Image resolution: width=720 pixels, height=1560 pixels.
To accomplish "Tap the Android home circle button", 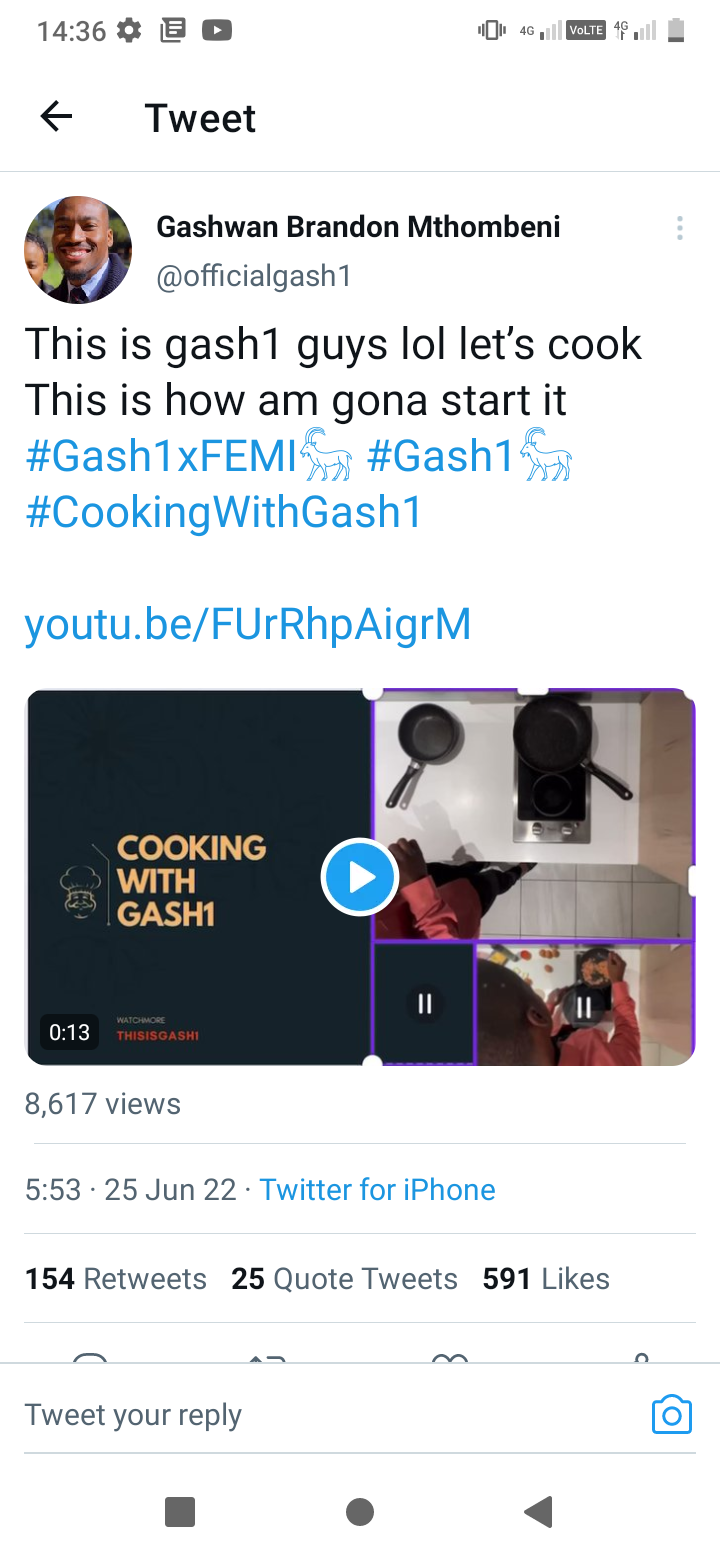I will point(360,1512).
